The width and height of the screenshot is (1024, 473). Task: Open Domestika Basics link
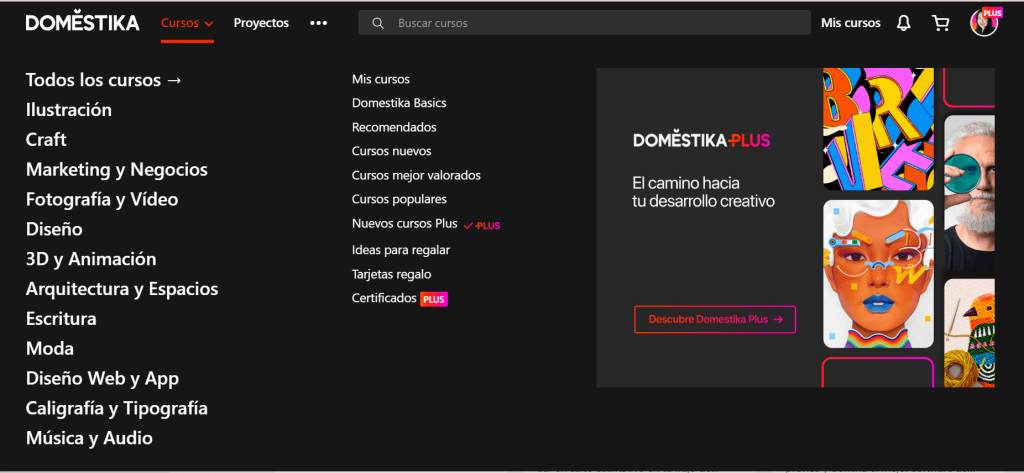tap(399, 103)
